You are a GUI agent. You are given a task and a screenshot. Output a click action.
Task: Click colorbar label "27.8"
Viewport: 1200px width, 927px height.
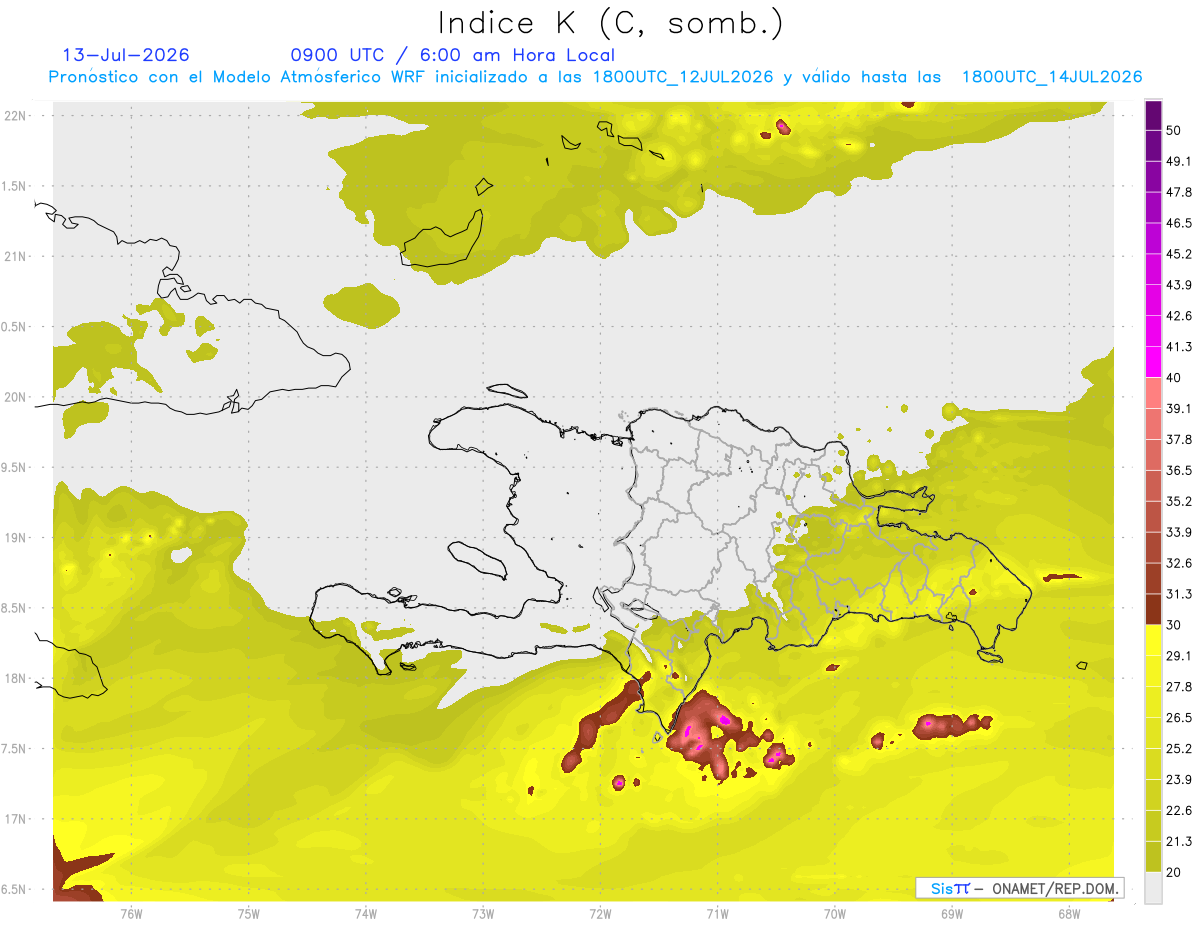[x=1179, y=687]
